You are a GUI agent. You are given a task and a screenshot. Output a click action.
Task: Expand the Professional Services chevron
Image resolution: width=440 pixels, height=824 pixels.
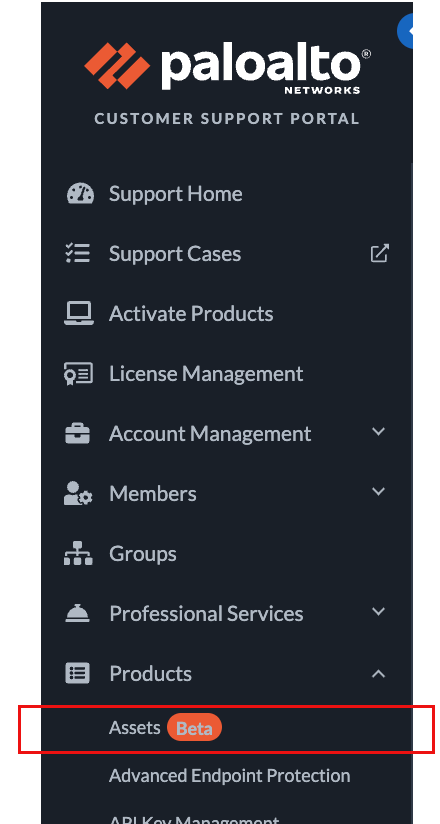pyautogui.click(x=378, y=612)
